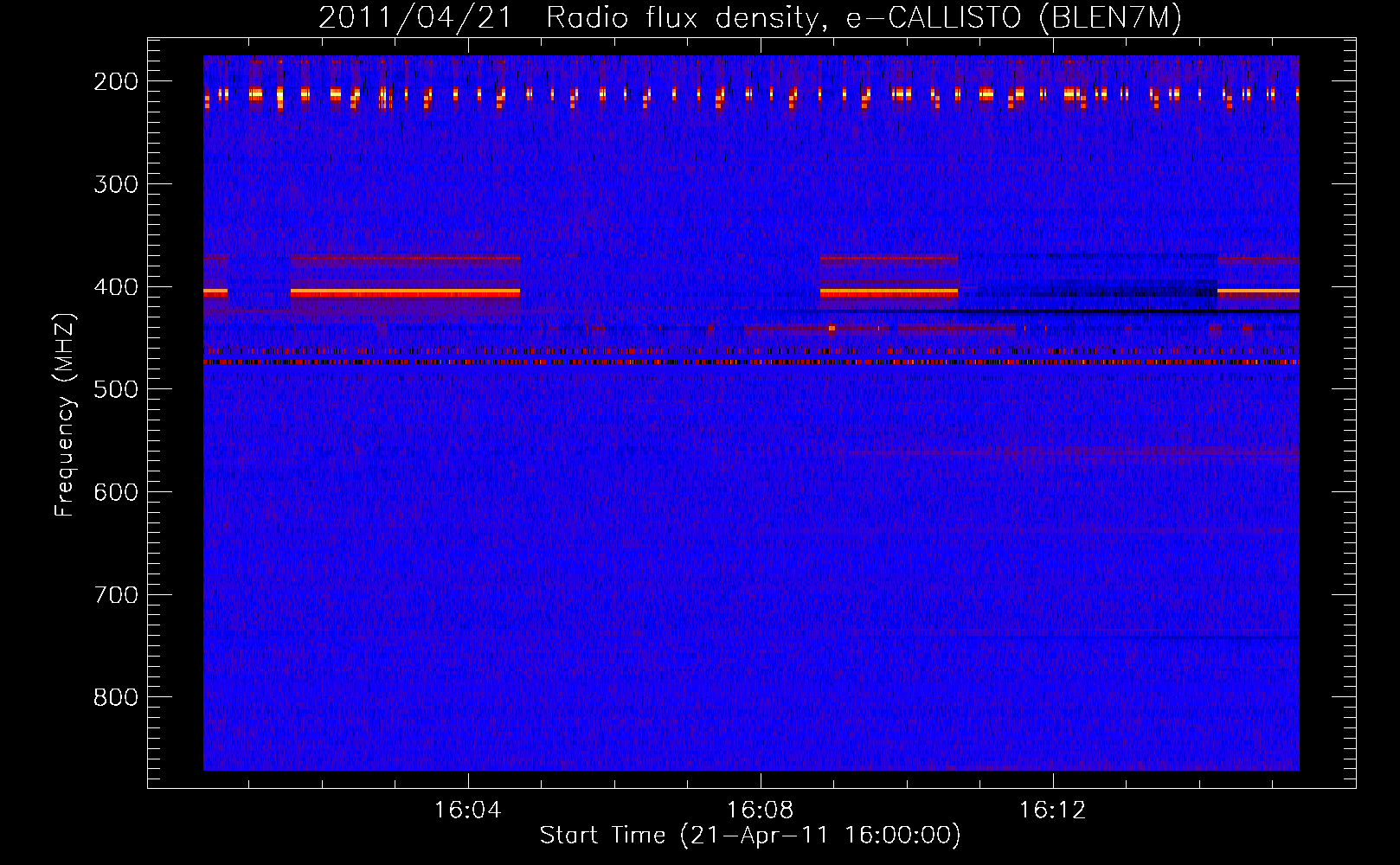Click the 16:12 time tick label
1400x865 pixels.
[1053, 811]
